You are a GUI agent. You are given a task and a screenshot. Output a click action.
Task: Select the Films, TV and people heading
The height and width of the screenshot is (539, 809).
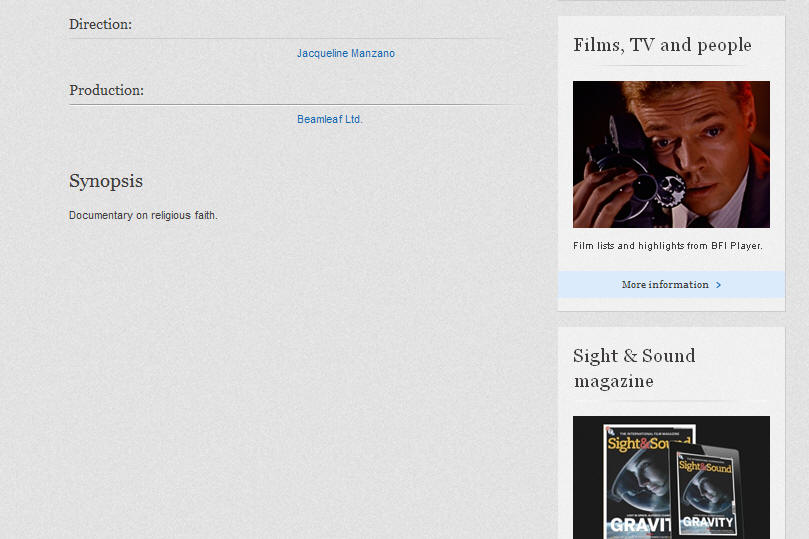662,45
